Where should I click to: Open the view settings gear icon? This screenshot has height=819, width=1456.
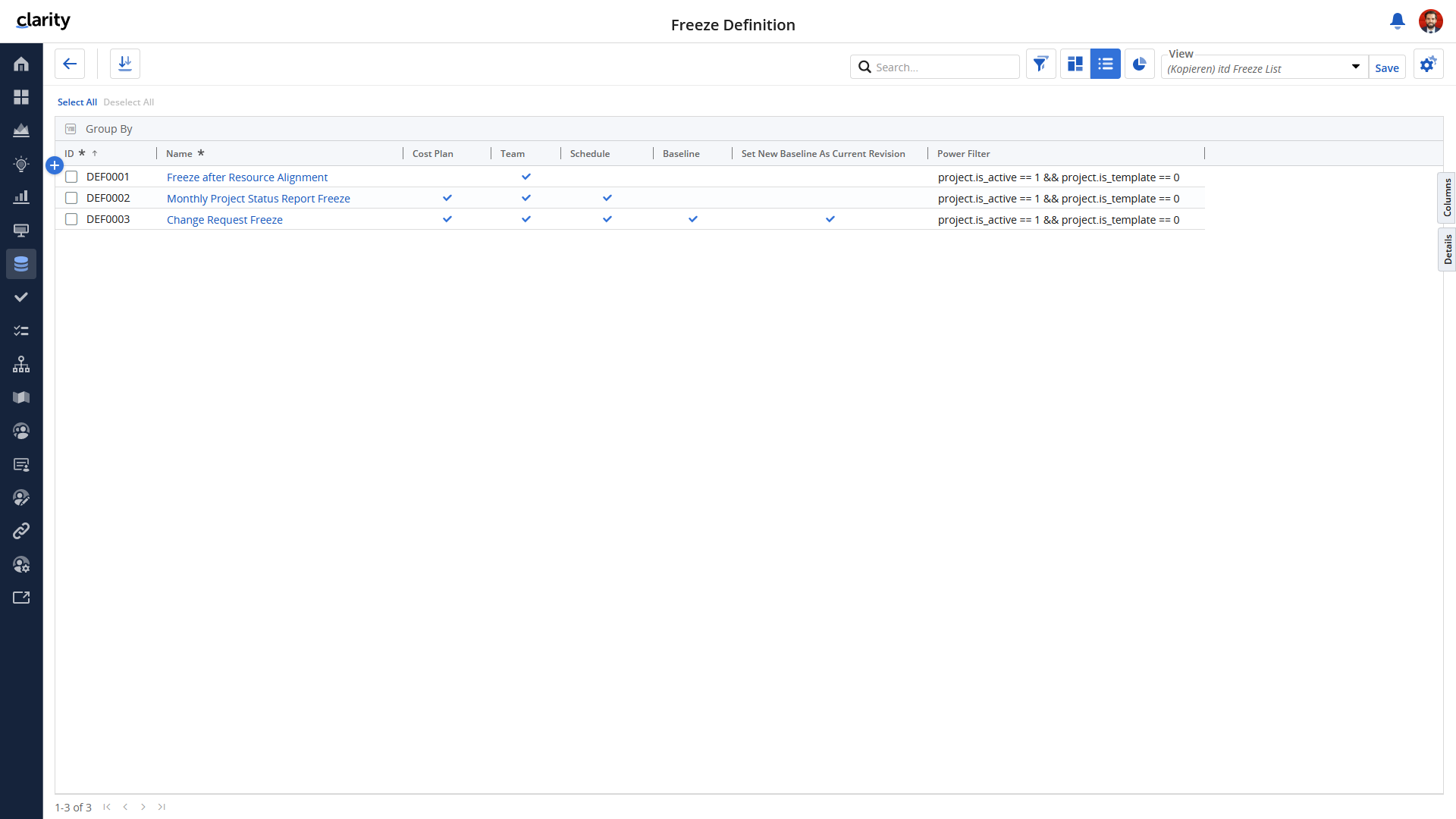click(x=1429, y=64)
